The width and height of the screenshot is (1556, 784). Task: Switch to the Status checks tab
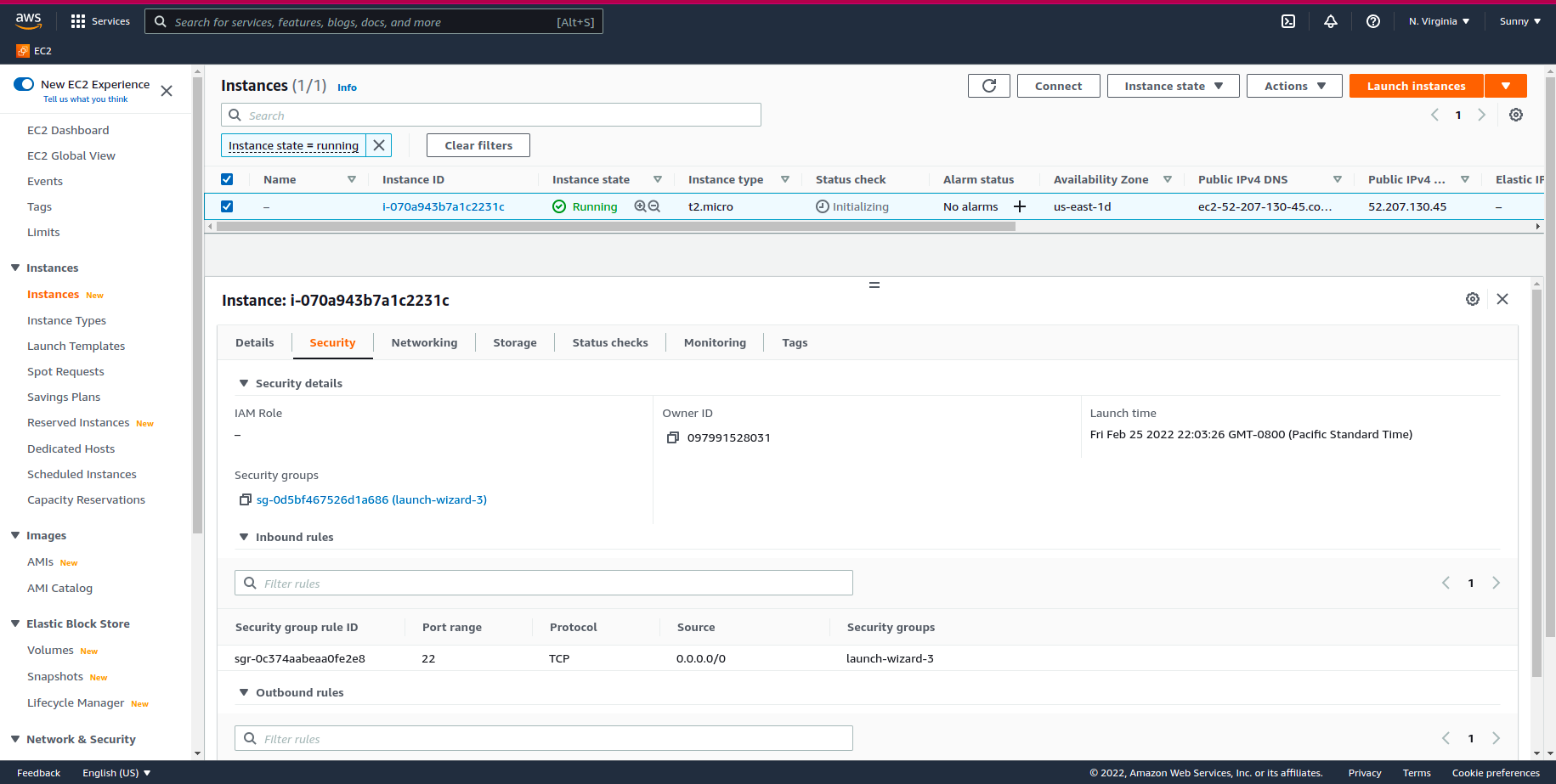tap(610, 342)
